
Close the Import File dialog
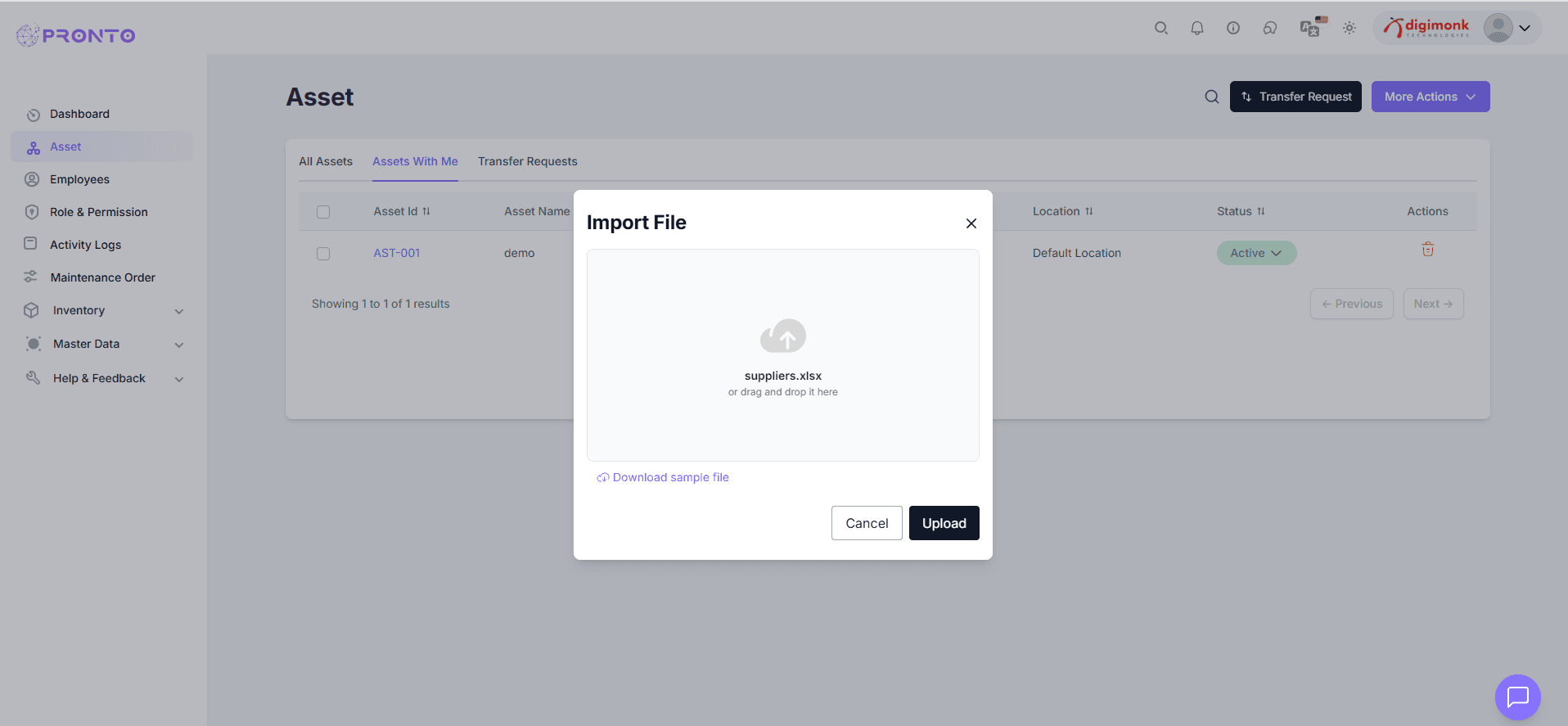971,223
